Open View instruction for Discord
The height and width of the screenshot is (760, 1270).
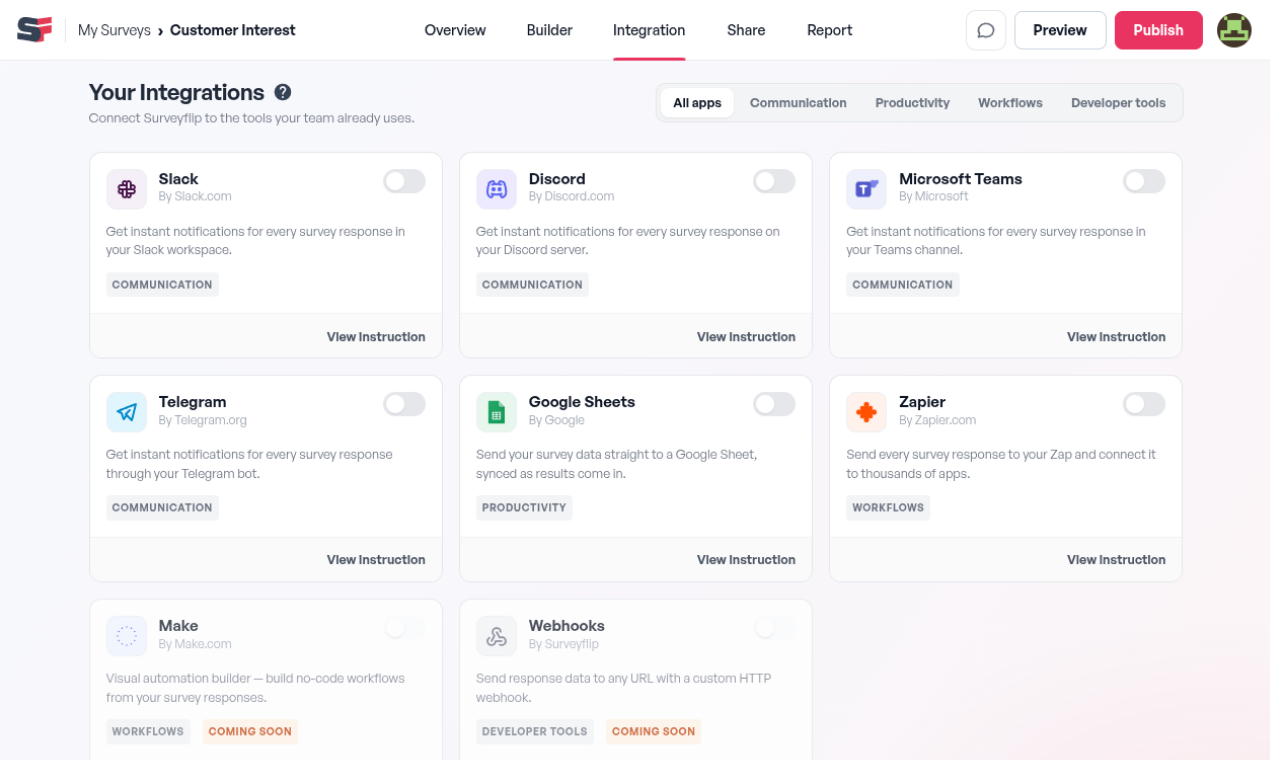click(x=746, y=337)
